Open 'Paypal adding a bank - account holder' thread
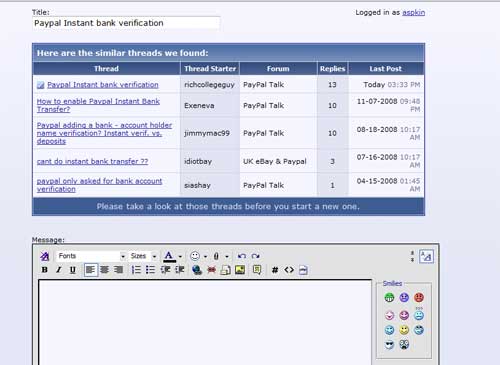 click(x=104, y=133)
